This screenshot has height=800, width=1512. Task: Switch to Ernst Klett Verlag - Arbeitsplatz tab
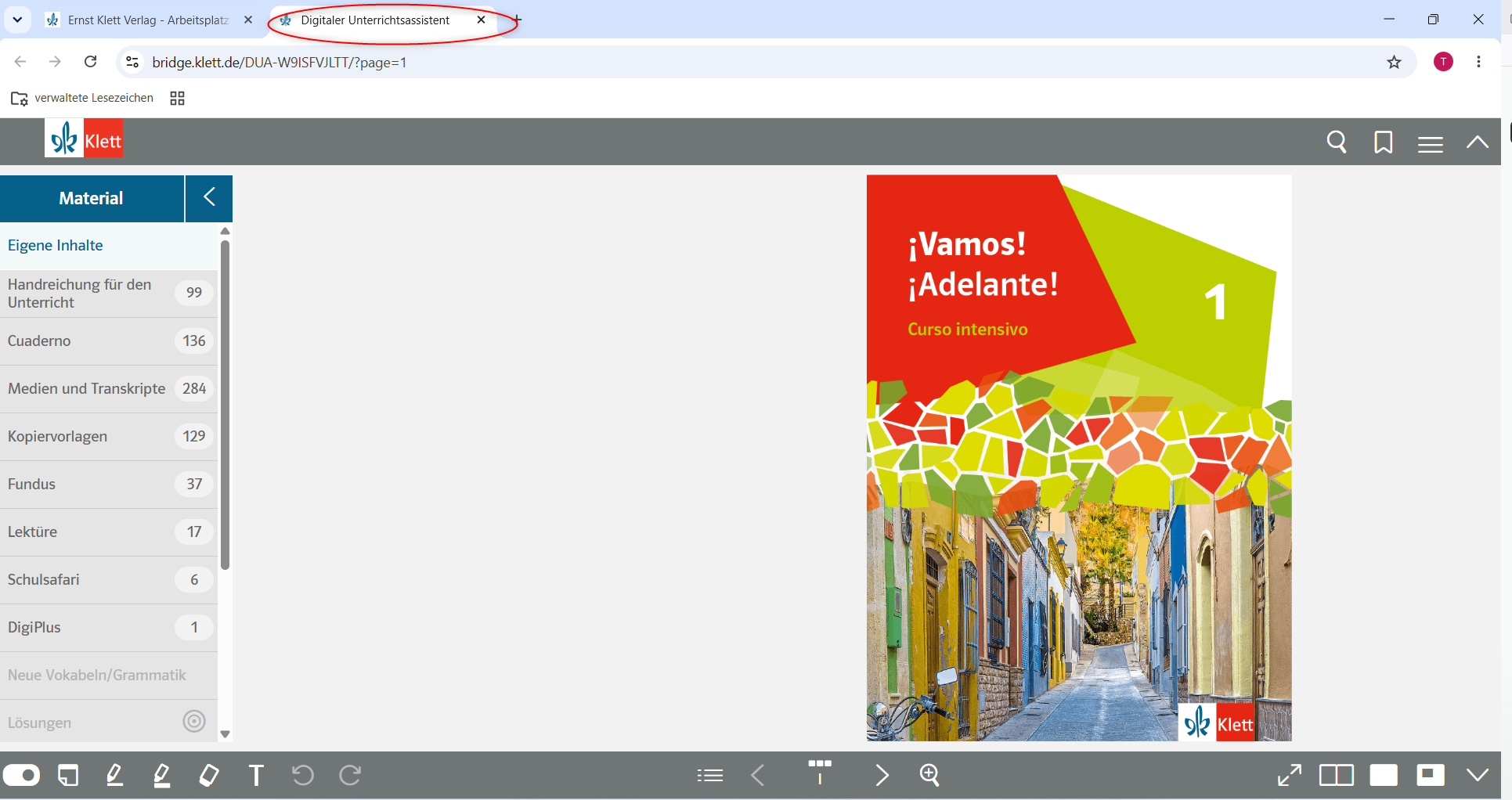coord(149,20)
